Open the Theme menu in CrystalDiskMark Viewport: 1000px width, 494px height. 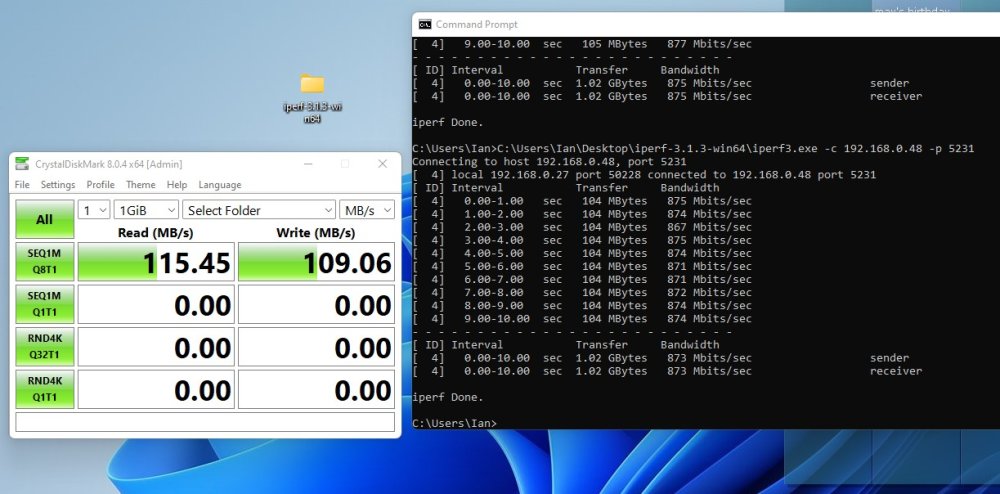(x=140, y=185)
